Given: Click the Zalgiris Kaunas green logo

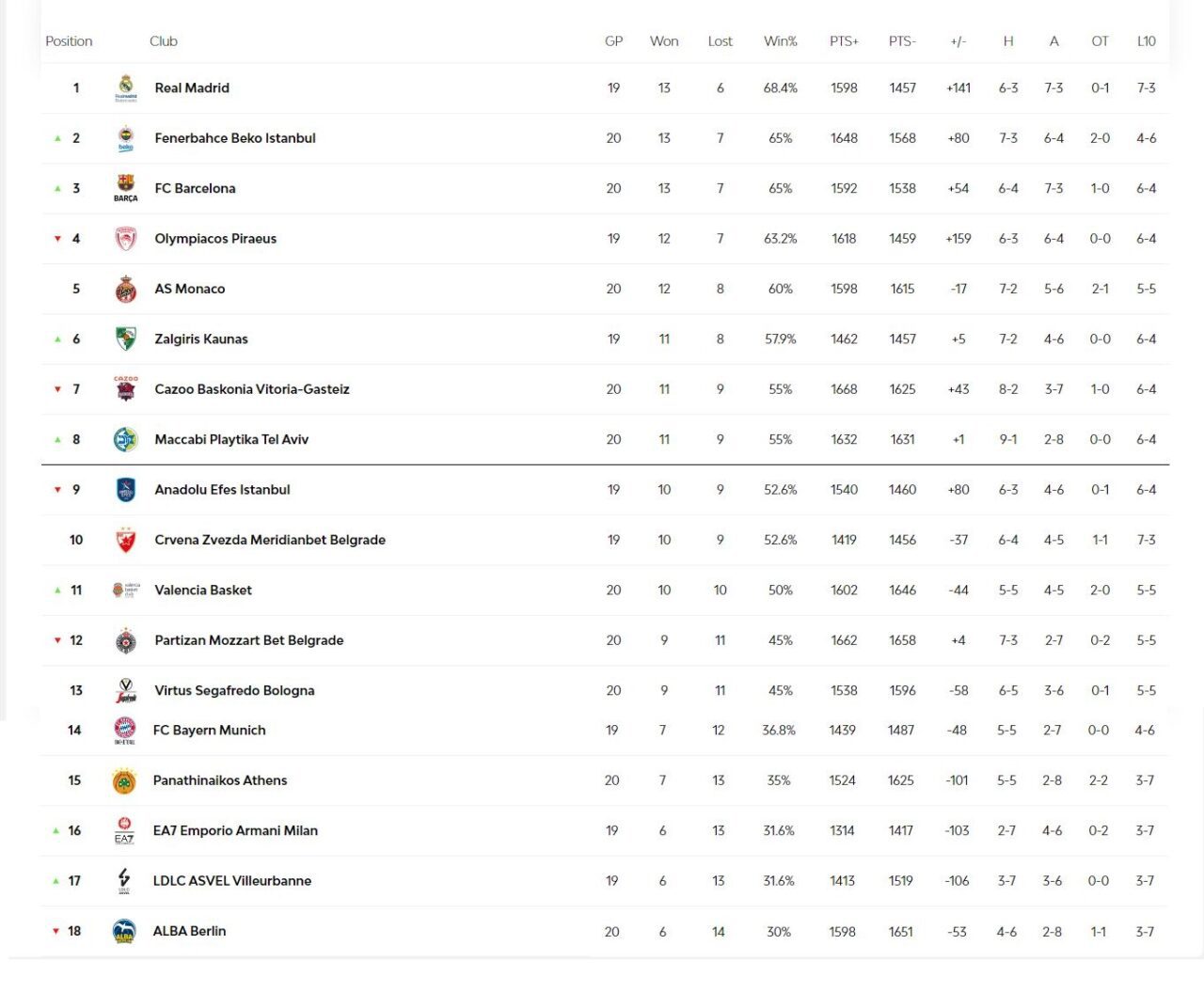Looking at the screenshot, I should click(125, 339).
